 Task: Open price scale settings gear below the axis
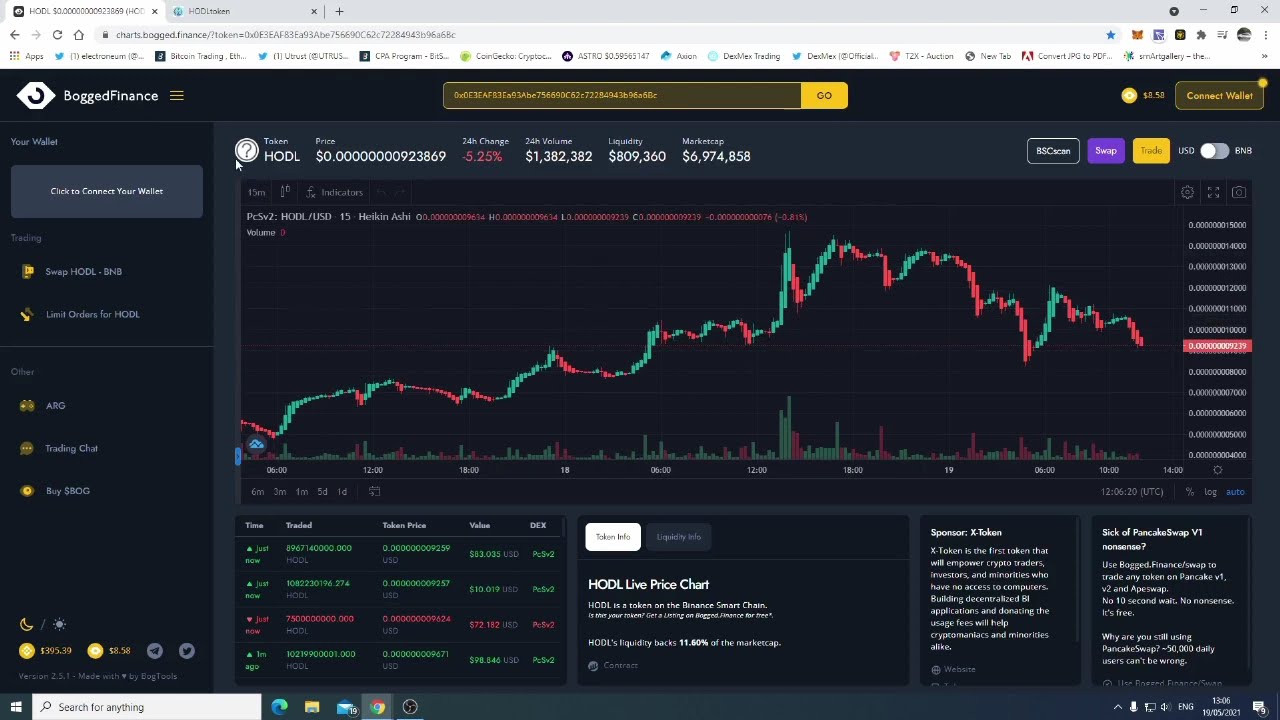(1217, 470)
